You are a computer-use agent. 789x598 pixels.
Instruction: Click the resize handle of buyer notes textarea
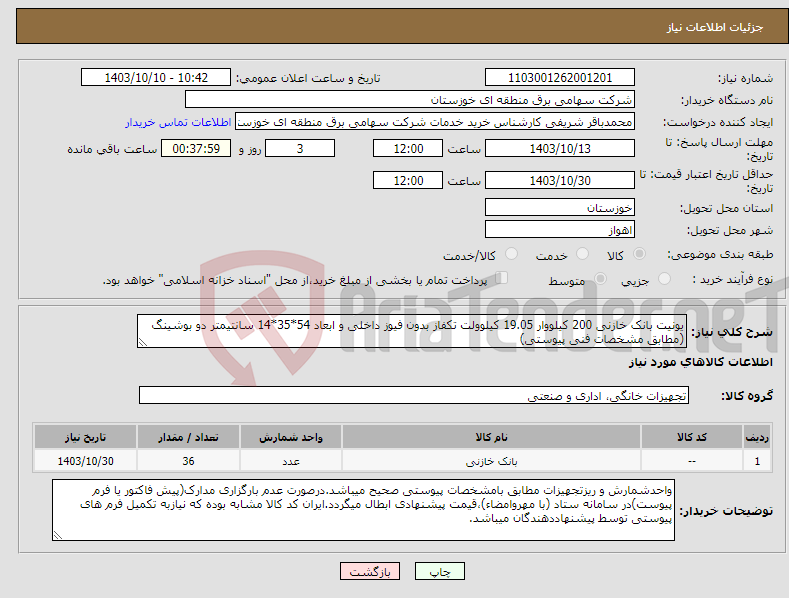pos(58,536)
